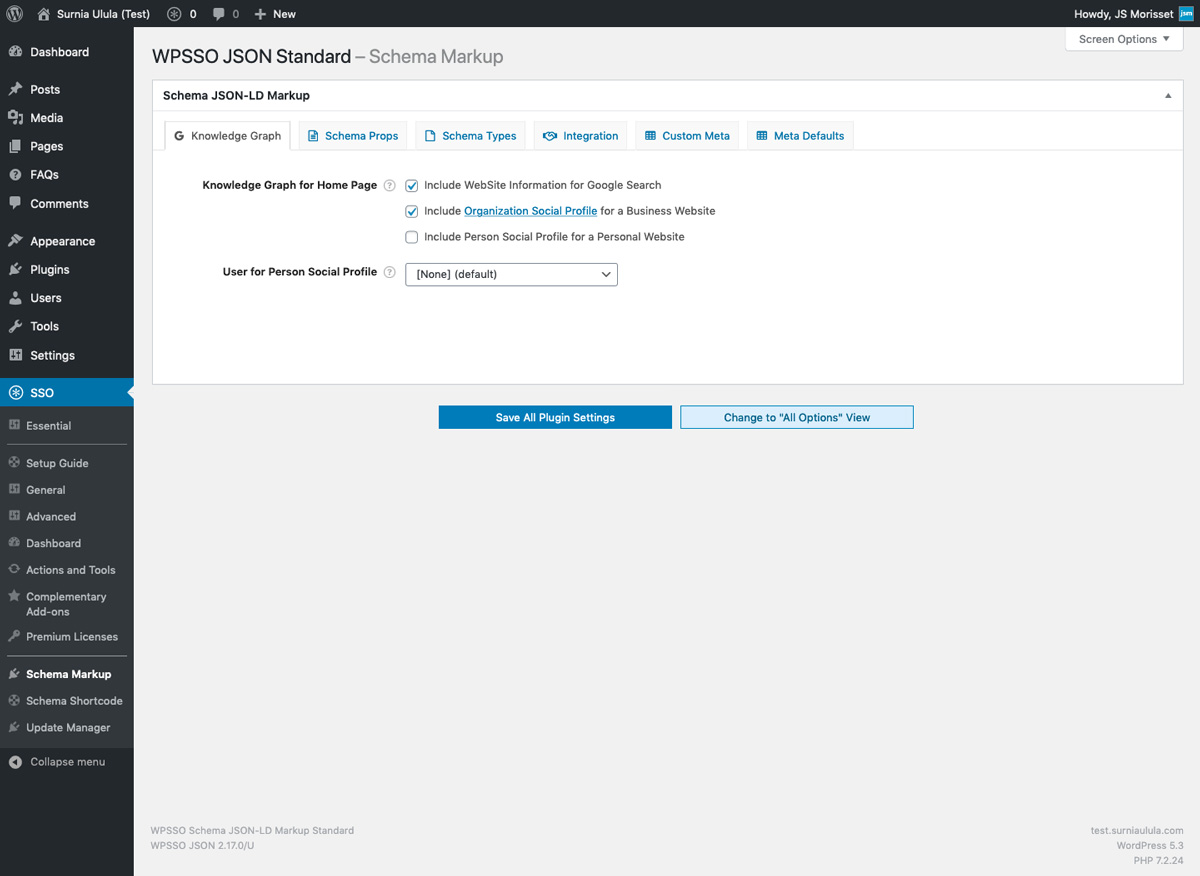
Task: Click the FAQs question icon in sidebar
Action: [x=15, y=174]
